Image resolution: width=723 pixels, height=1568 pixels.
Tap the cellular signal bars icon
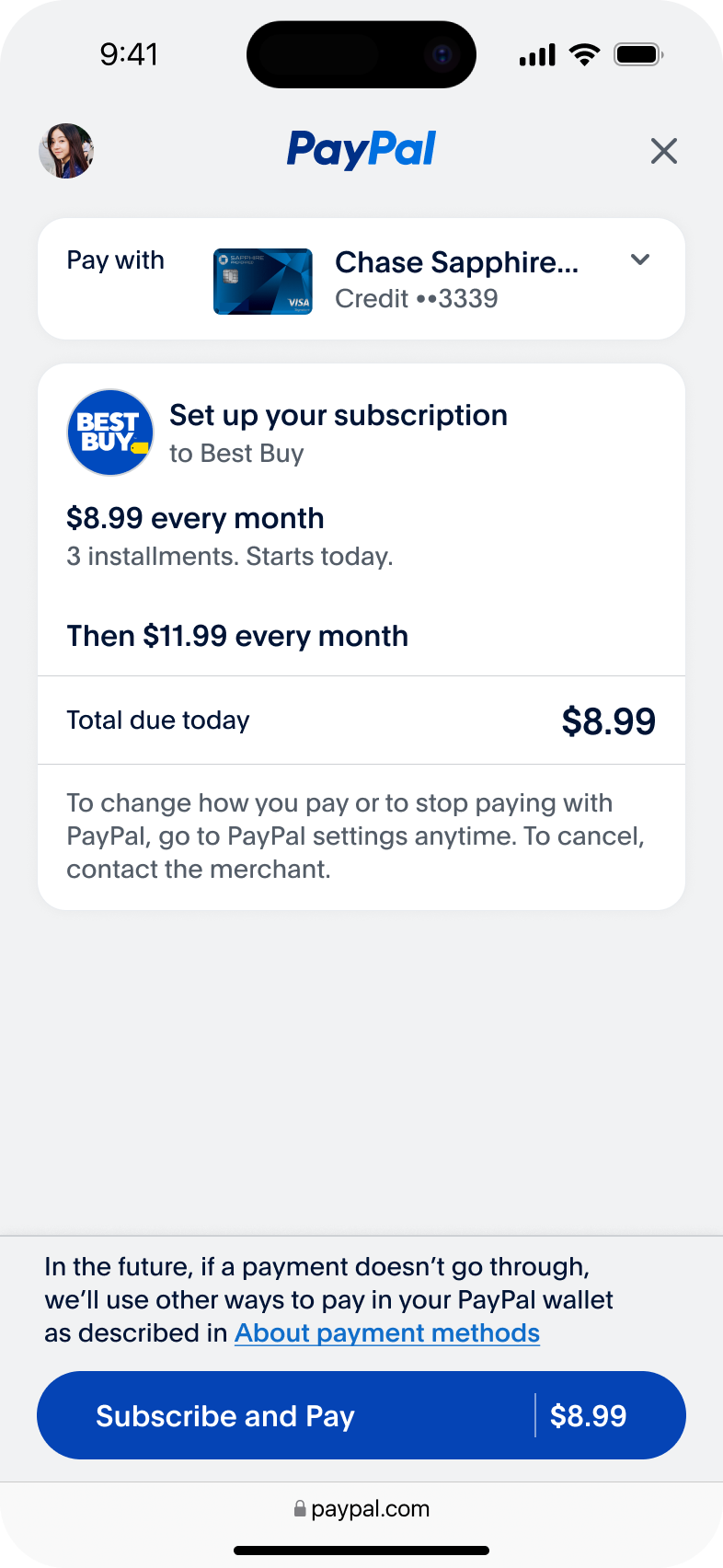click(x=537, y=55)
